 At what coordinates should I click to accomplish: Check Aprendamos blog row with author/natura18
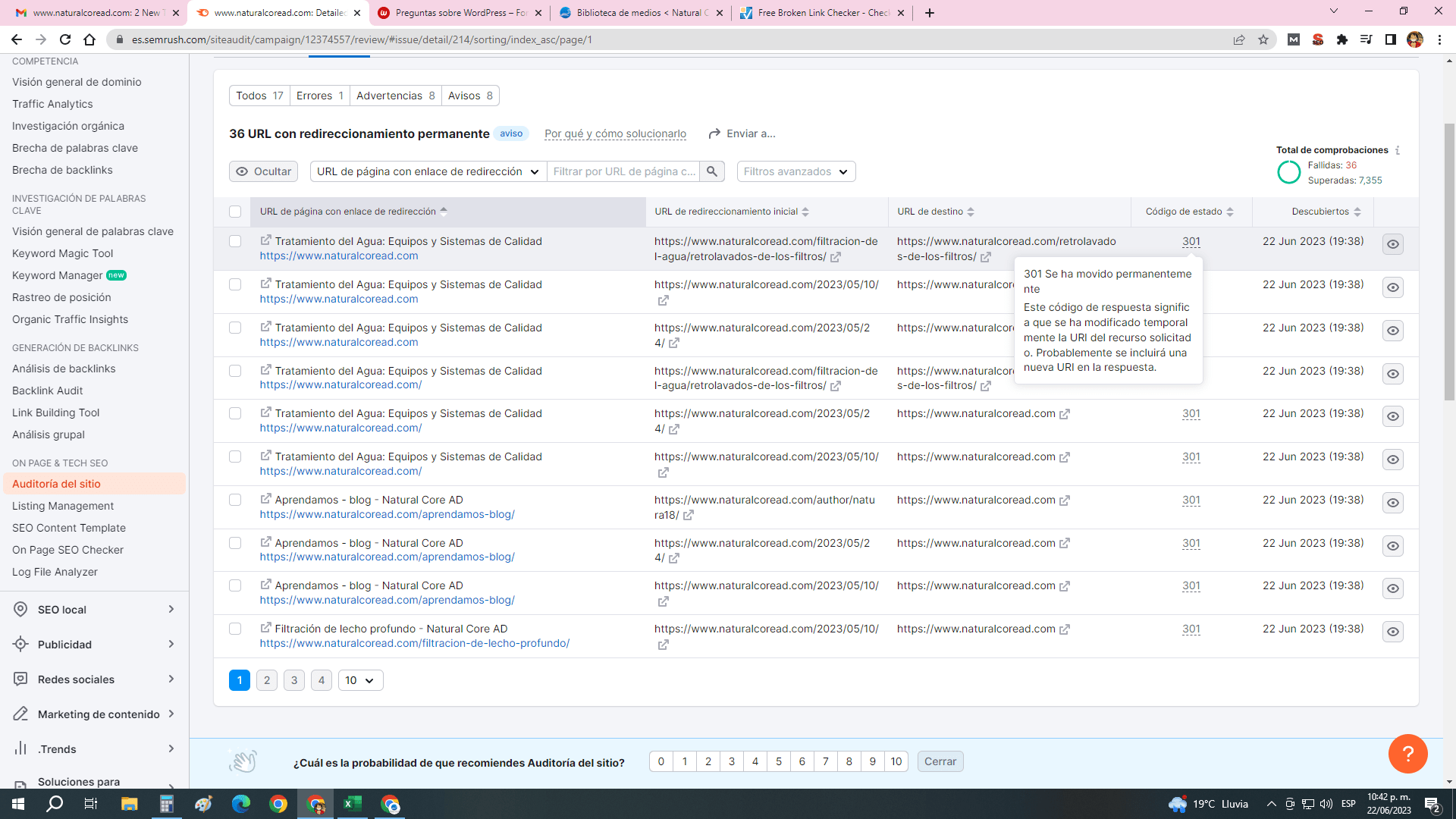235,500
